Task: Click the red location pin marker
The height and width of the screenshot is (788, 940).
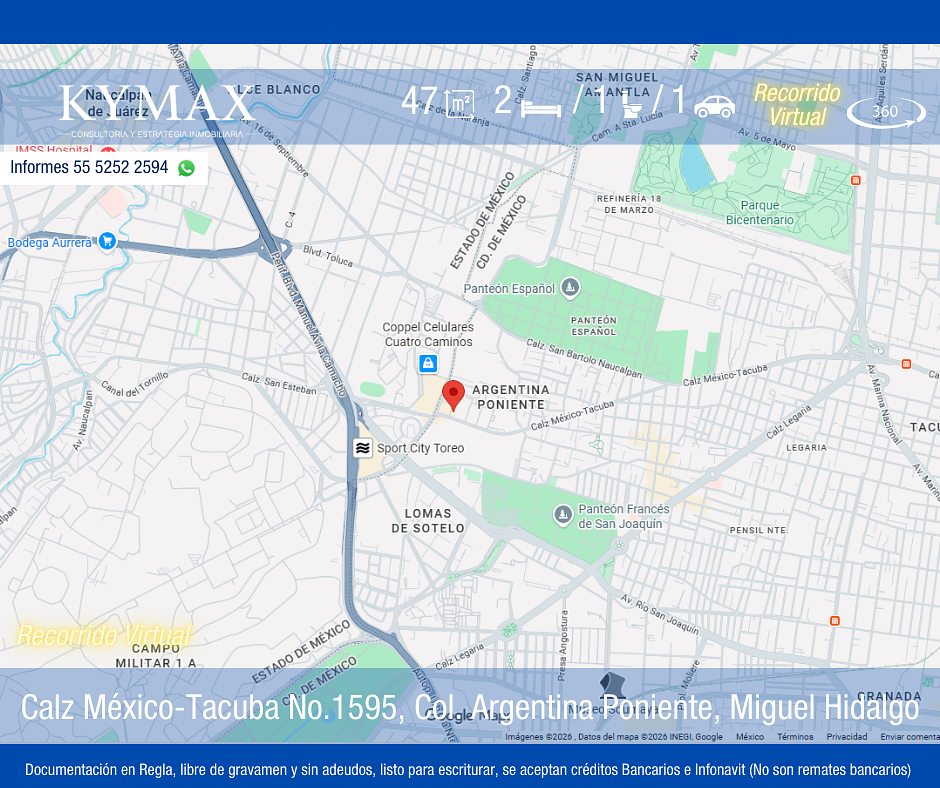Action: point(453,395)
